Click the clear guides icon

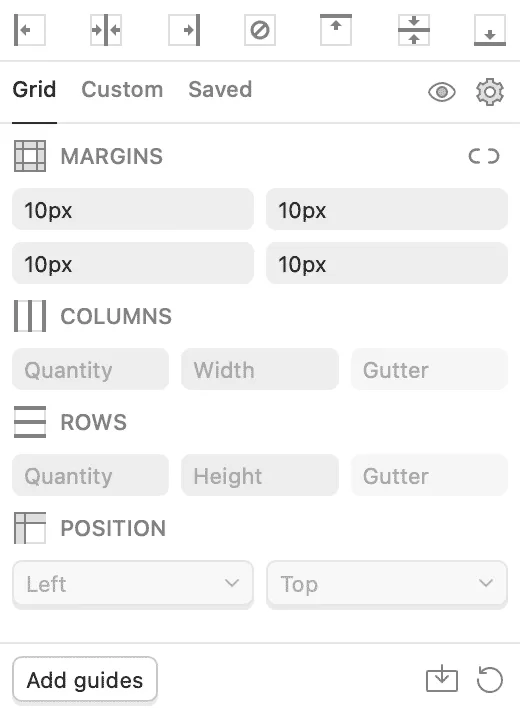pos(260,30)
